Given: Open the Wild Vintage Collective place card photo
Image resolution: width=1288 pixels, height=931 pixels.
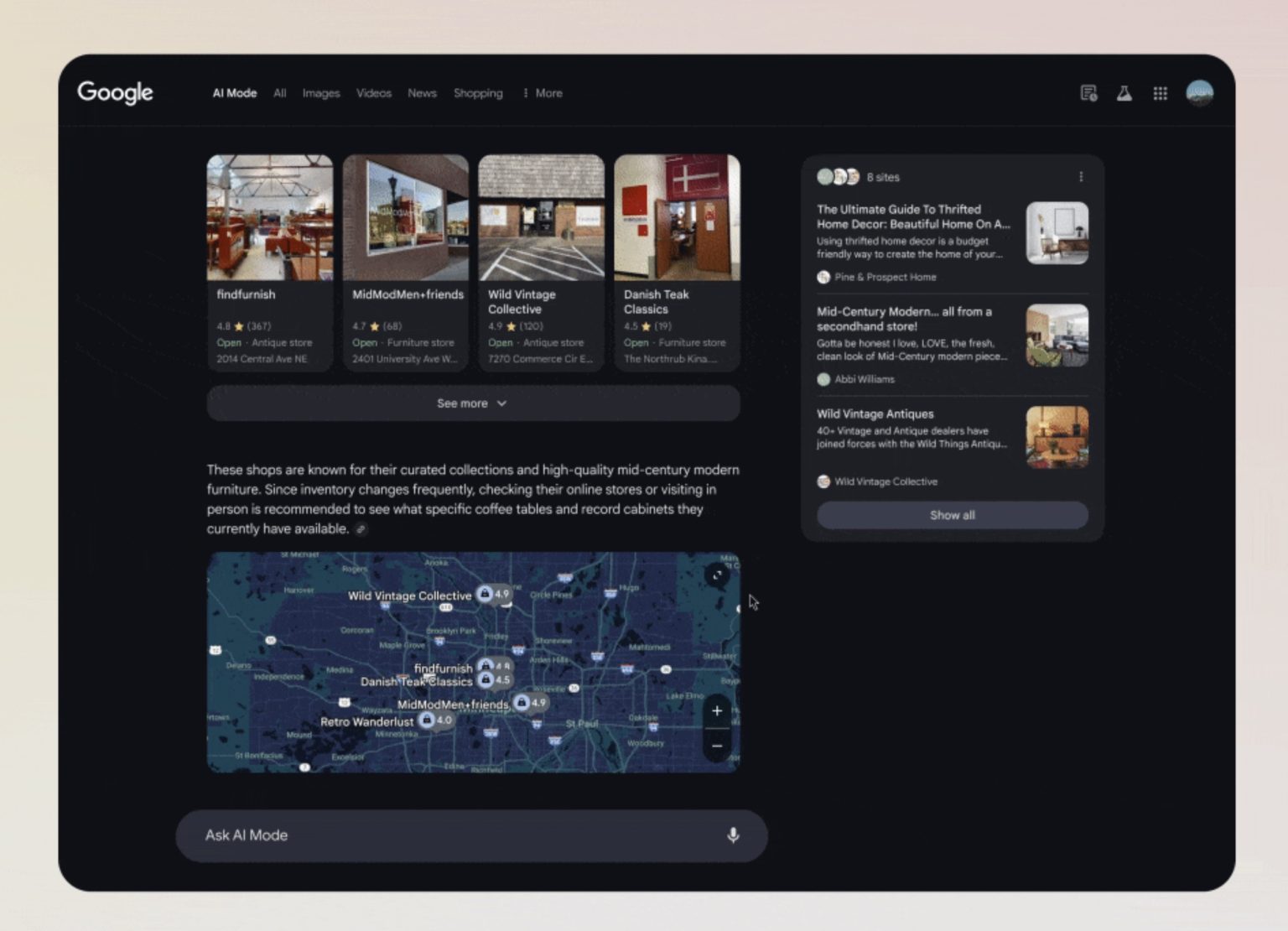Looking at the screenshot, I should (x=541, y=217).
